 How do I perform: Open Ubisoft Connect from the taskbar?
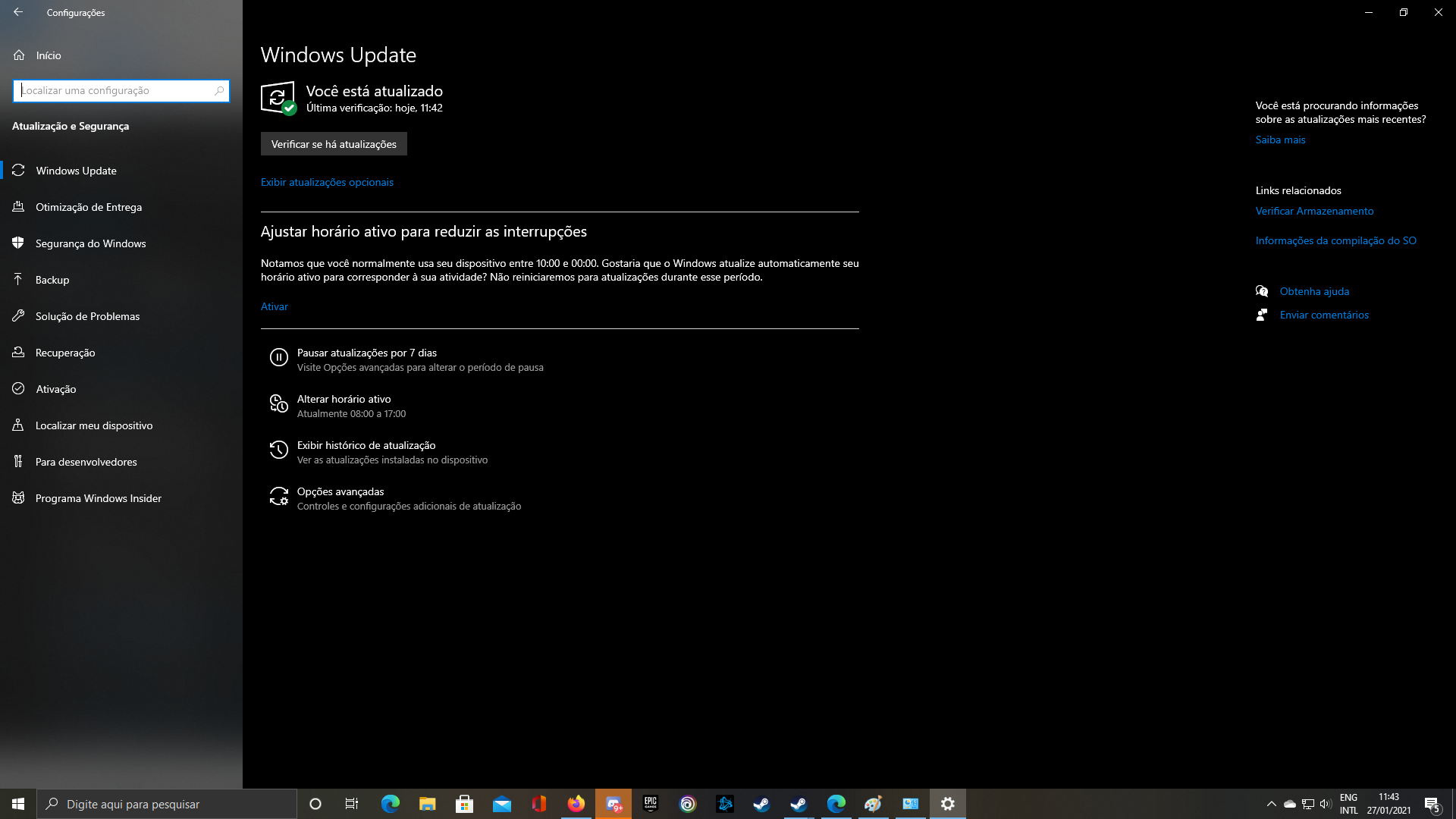tap(688, 804)
